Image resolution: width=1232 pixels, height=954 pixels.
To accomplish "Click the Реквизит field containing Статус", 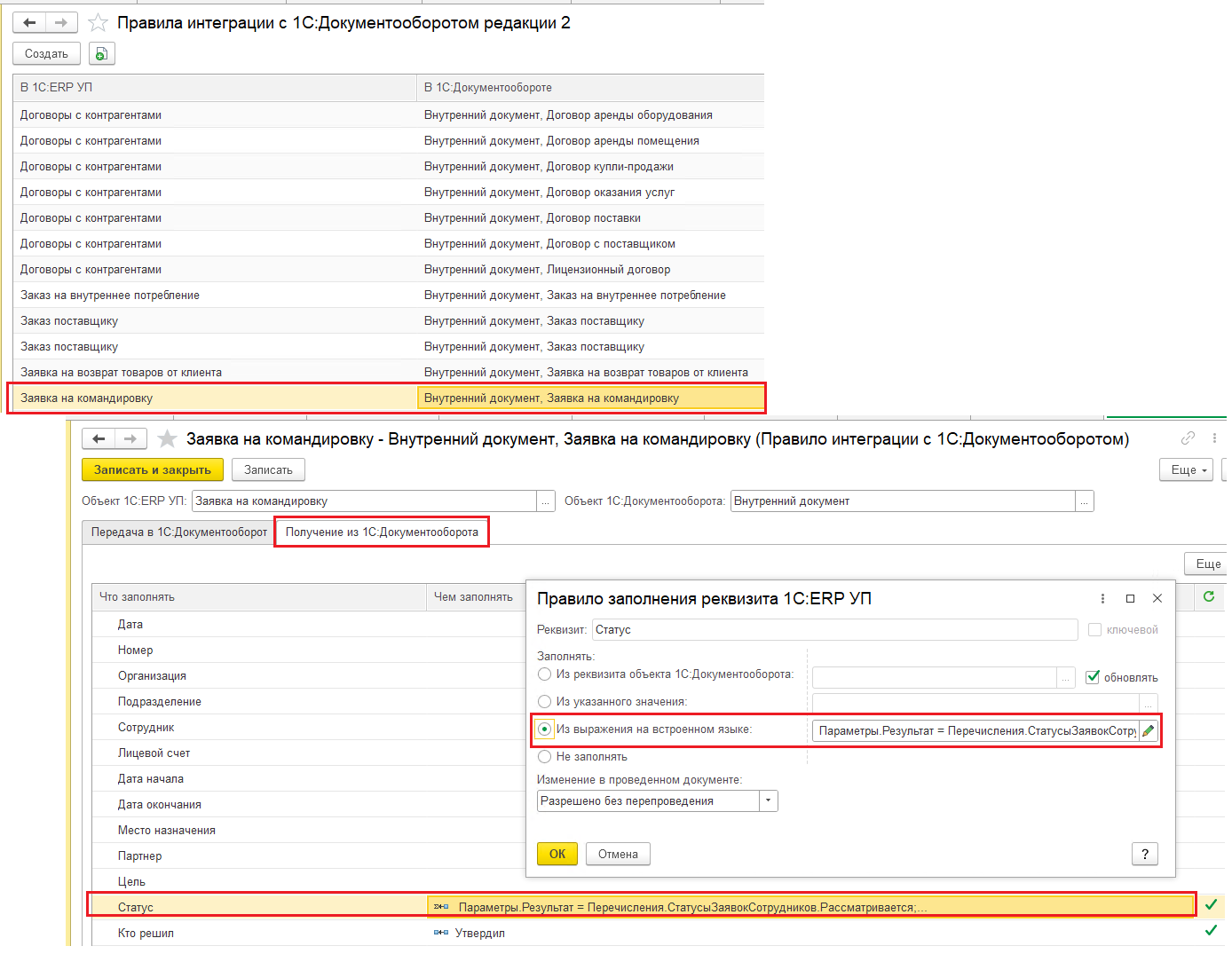I will [x=834, y=630].
